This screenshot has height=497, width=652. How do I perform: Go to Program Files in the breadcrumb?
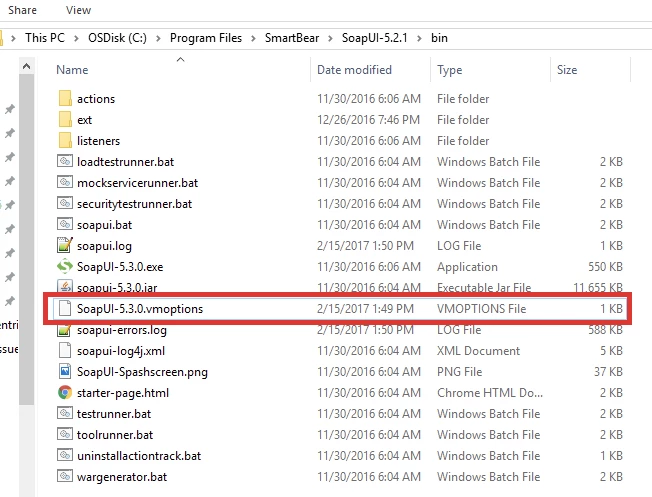[206, 38]
